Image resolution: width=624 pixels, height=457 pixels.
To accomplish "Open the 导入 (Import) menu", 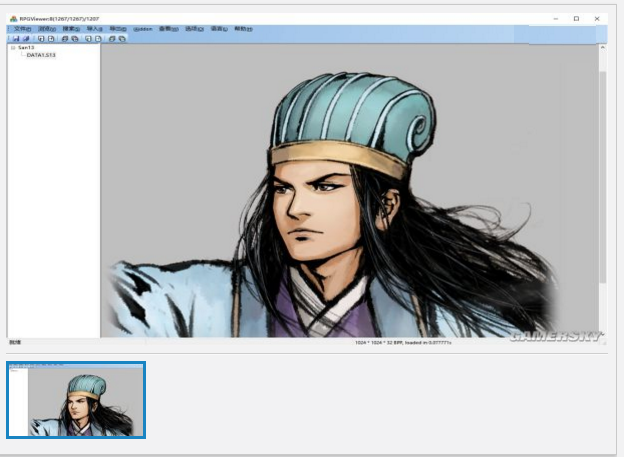I will tap(94, 29).
